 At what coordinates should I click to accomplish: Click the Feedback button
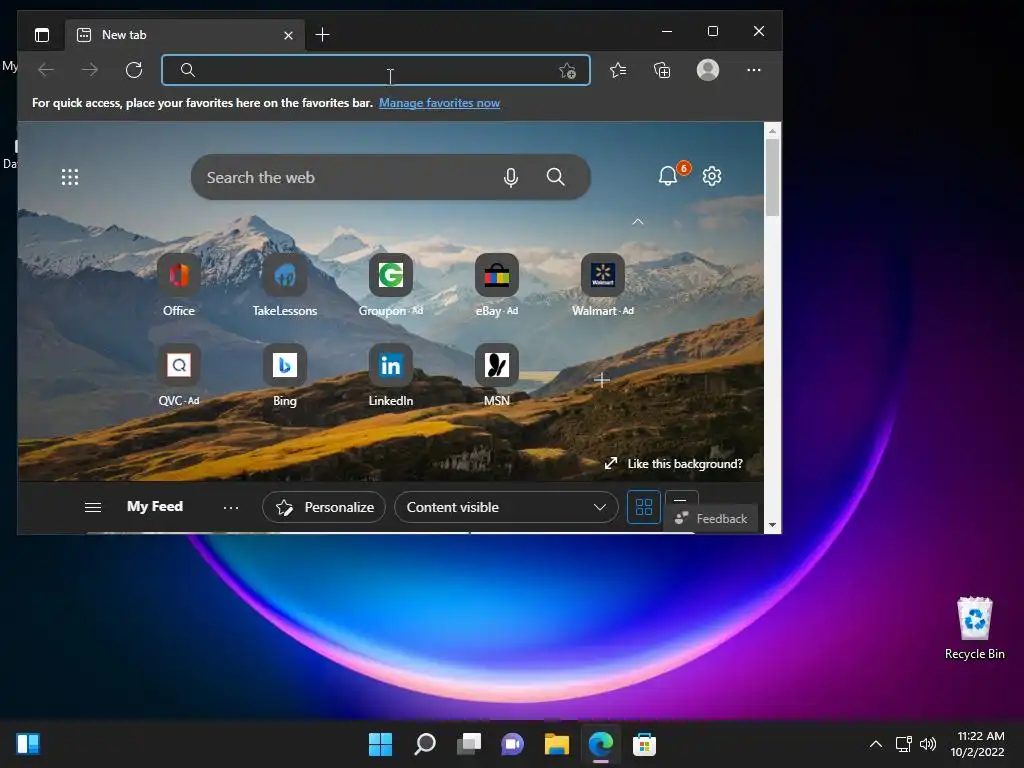point(711,519)
